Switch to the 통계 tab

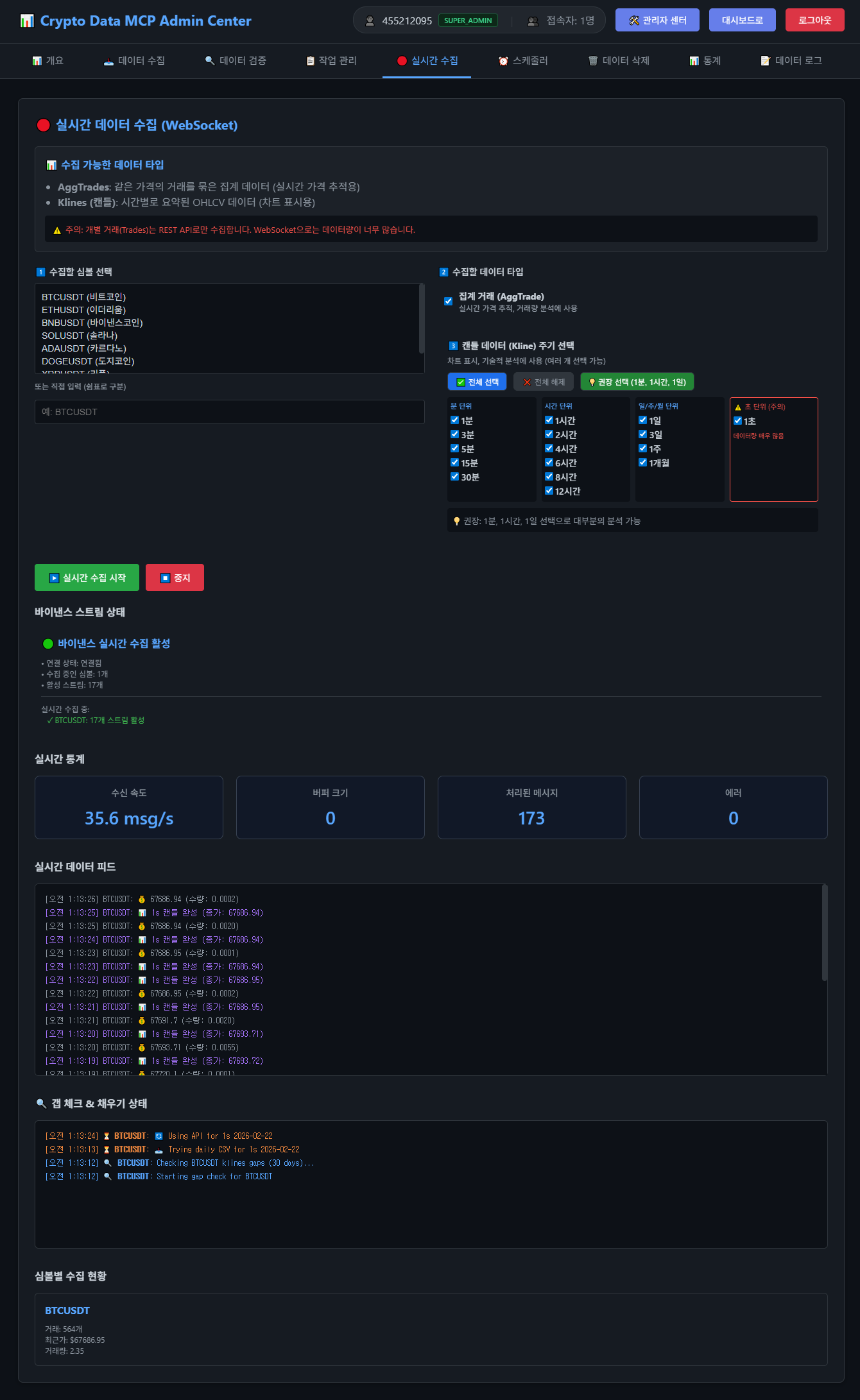705,61
